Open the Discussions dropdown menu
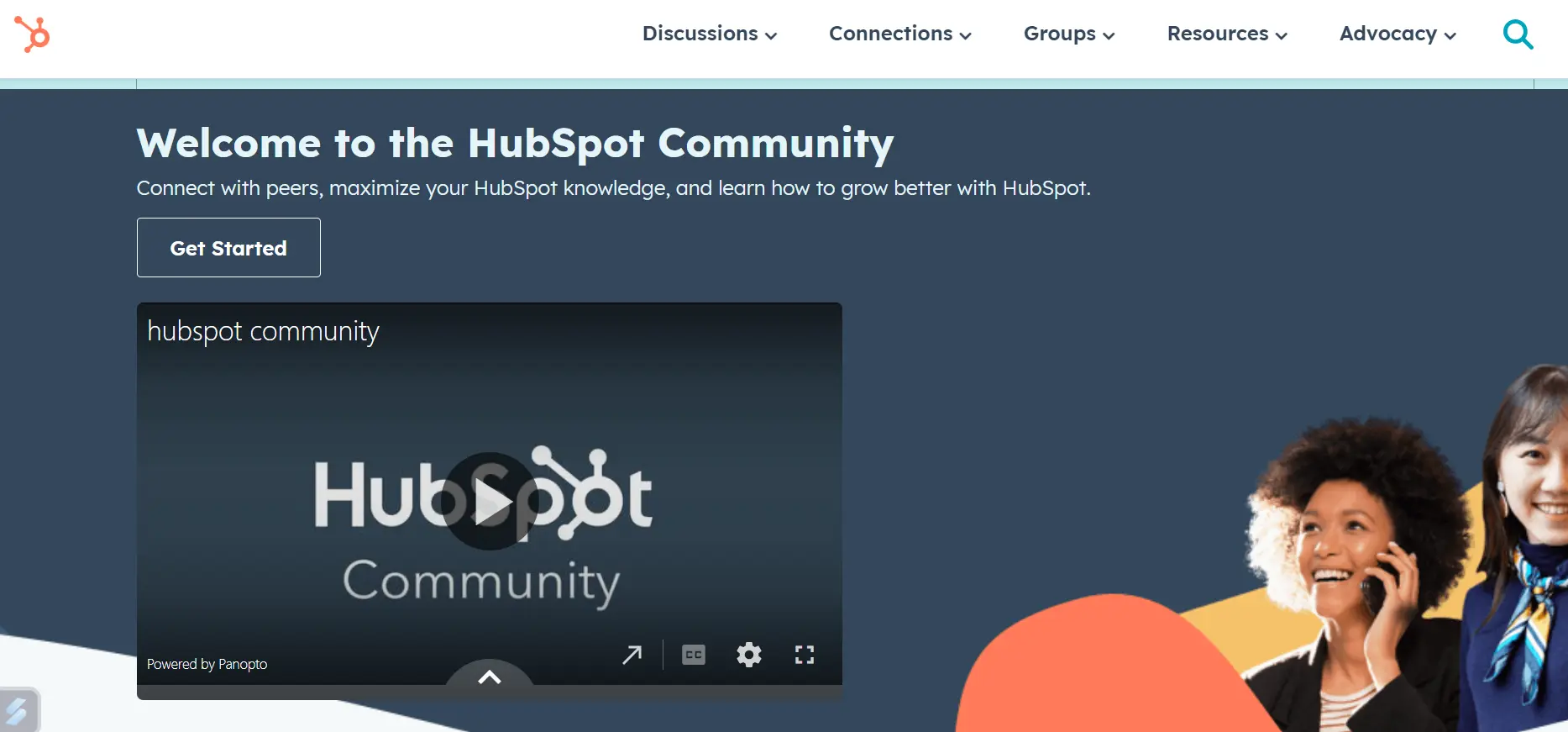Image resolution: width=1568 pixels, height=732 pixels. (x=710, y=34)
